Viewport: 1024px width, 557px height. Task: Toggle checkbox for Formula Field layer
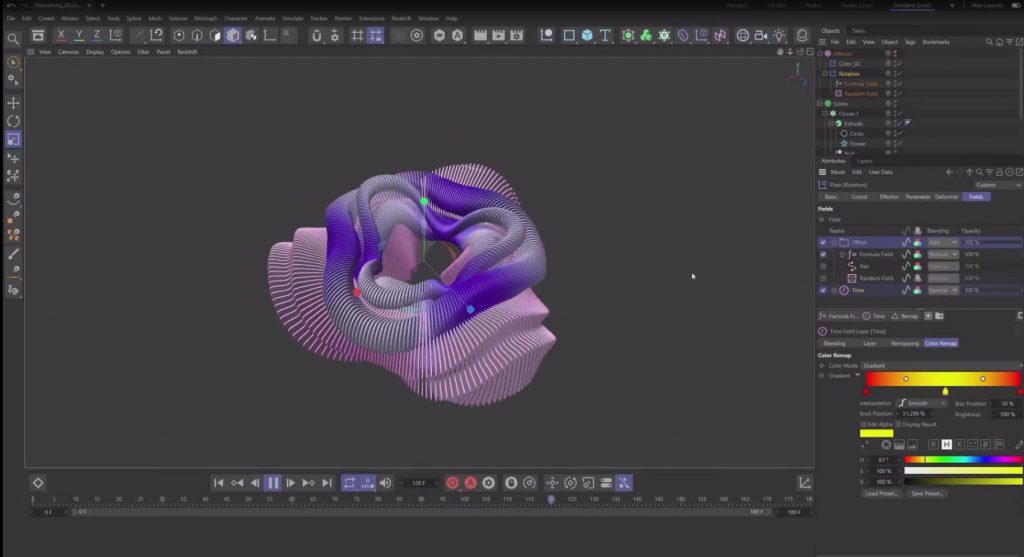tap(823, 254)
